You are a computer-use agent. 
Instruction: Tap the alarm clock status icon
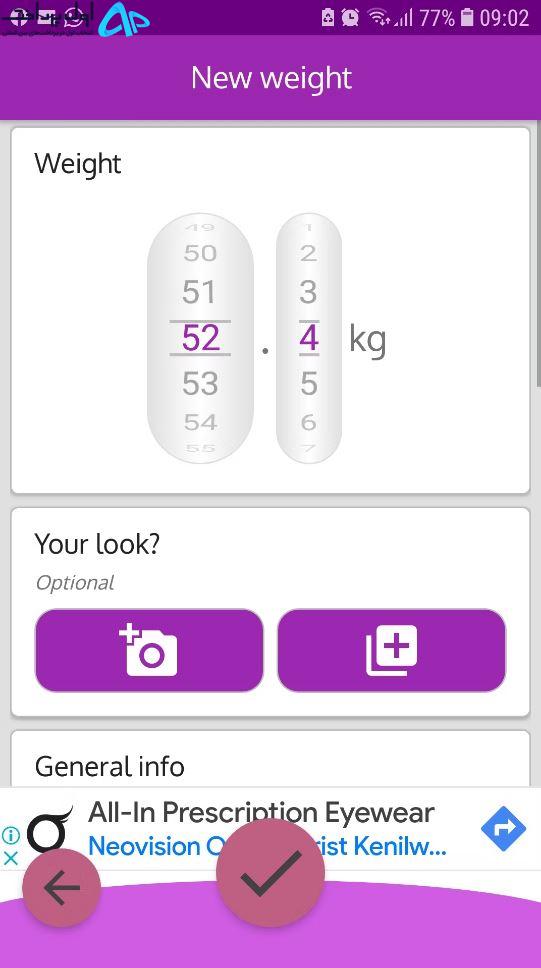point(350,17)
